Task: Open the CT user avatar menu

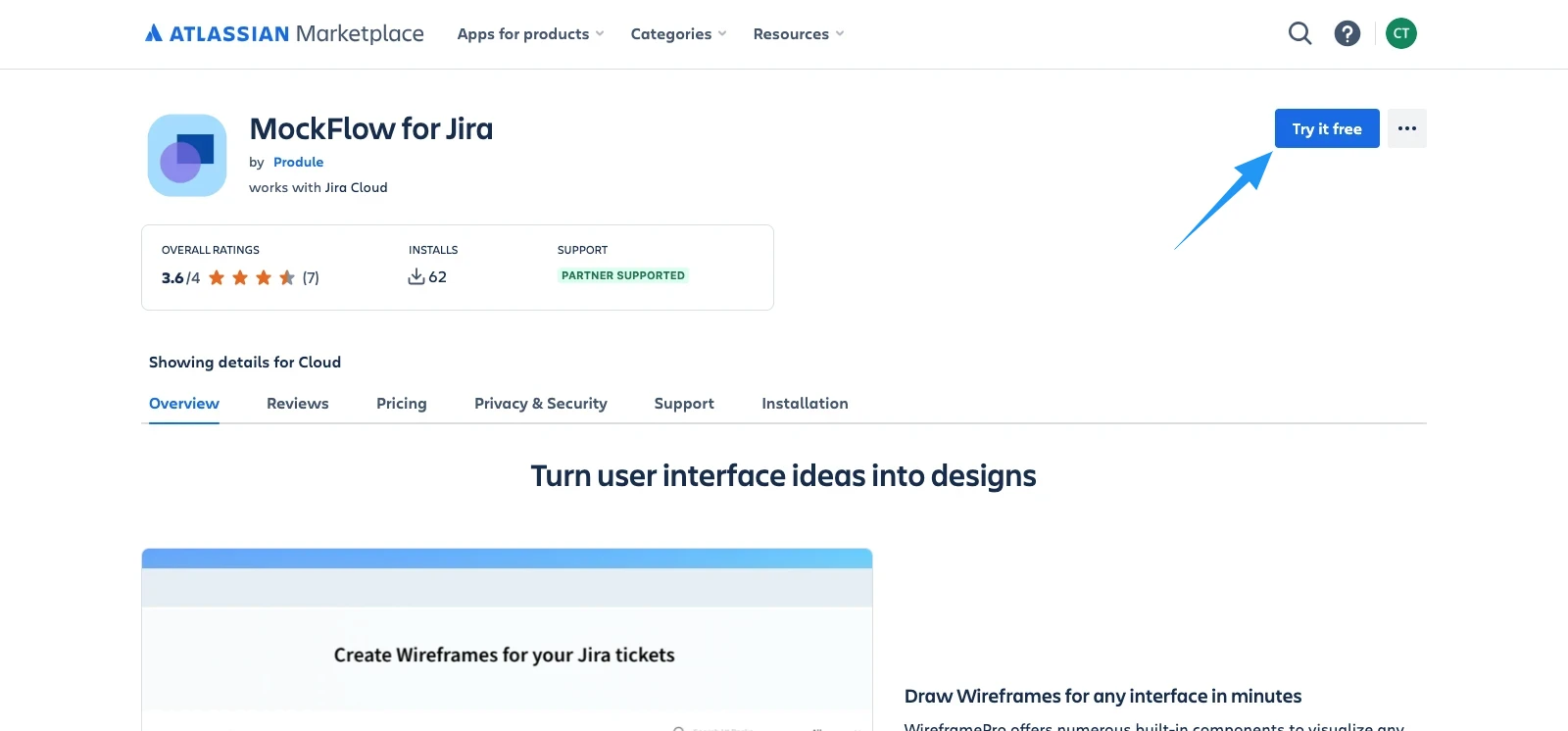Action: click(x=1401, y=33)
